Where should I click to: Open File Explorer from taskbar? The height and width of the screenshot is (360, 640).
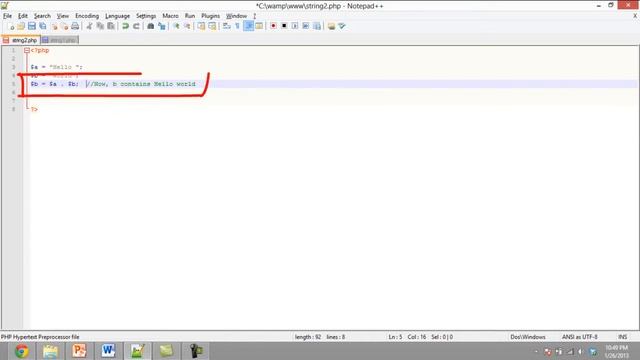coord(51,351)
